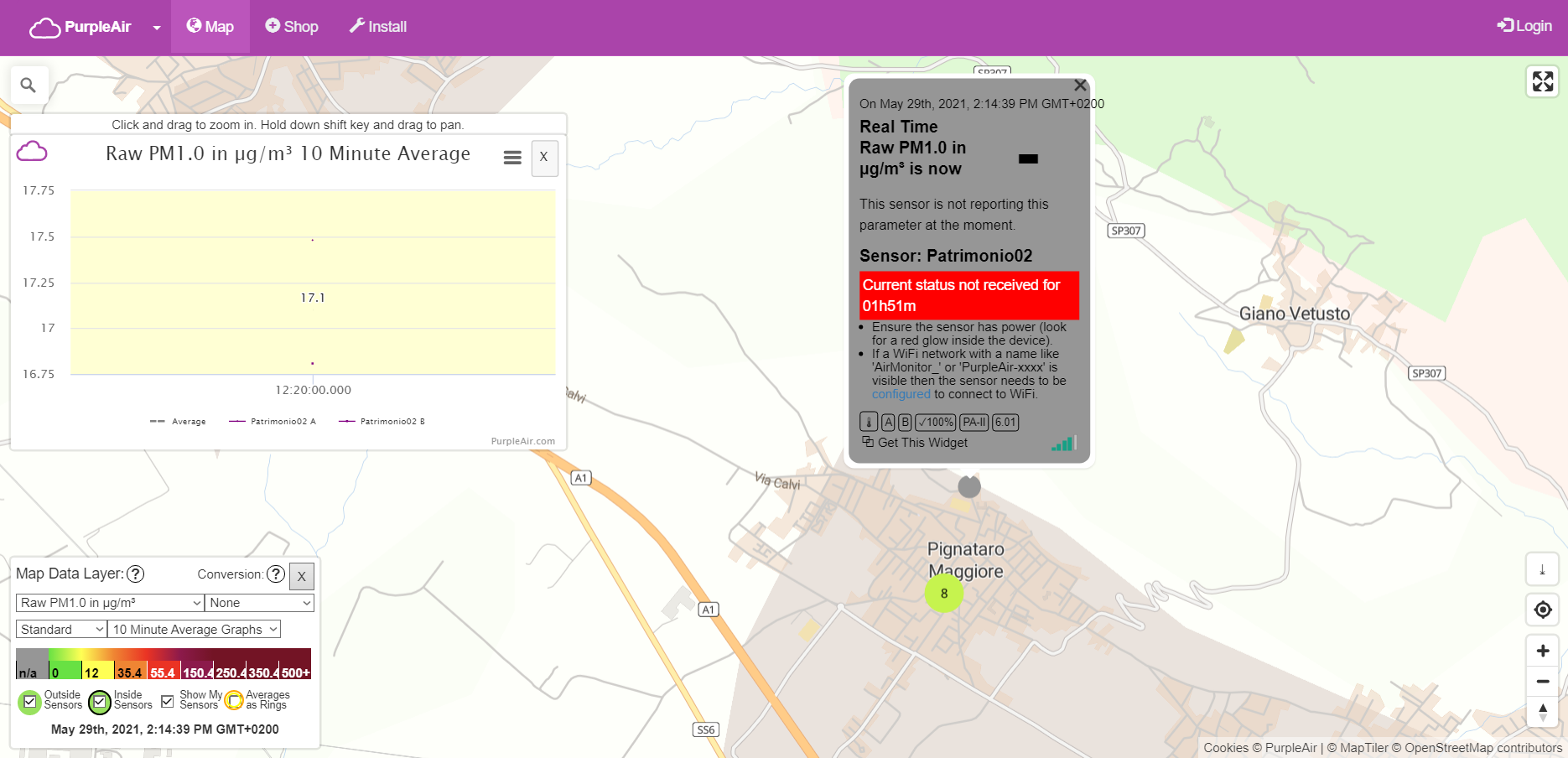Open the Install menu item

tap(378, 27)
